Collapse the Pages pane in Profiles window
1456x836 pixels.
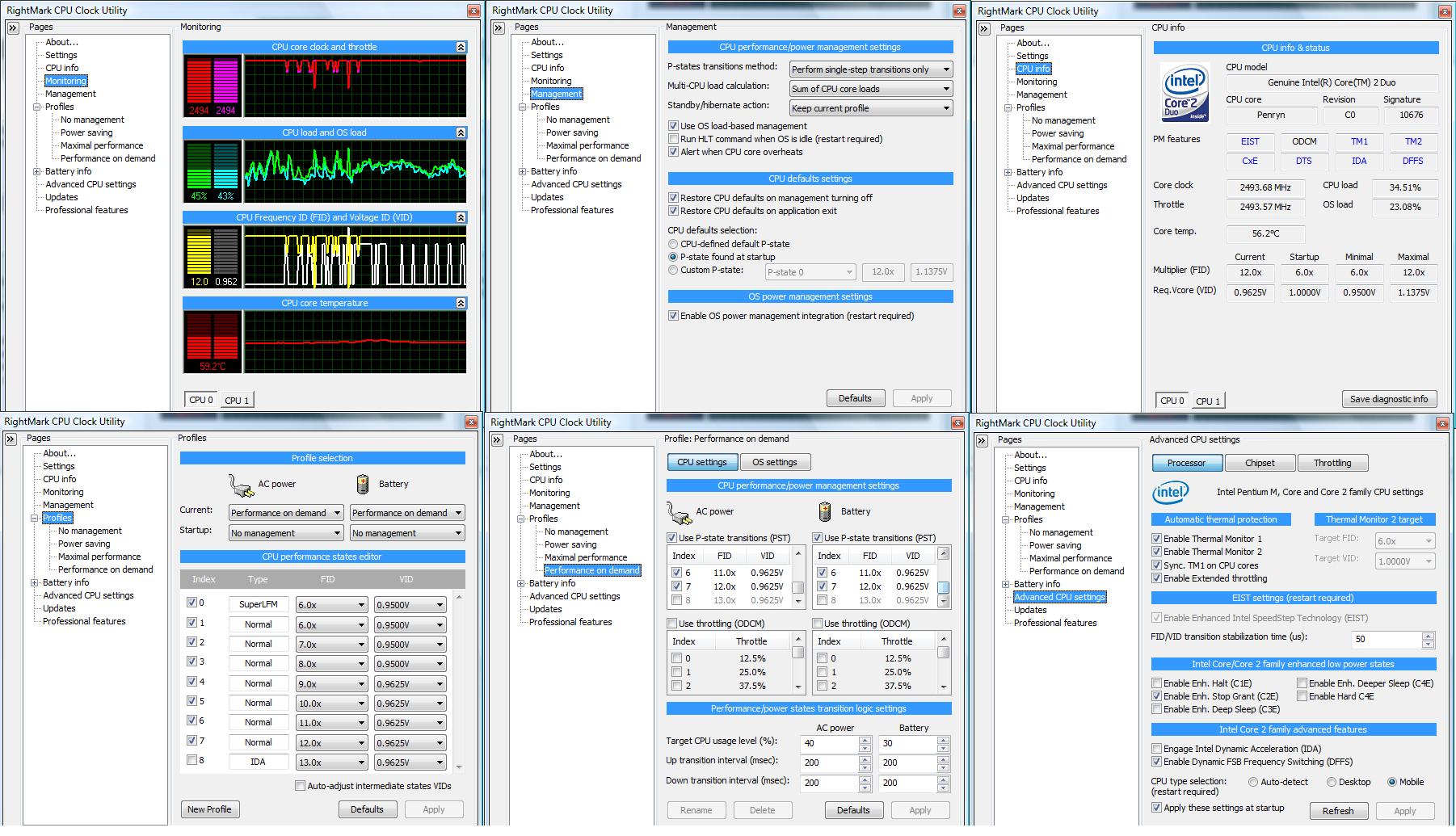pyautogui.click(x=11, y=439)
